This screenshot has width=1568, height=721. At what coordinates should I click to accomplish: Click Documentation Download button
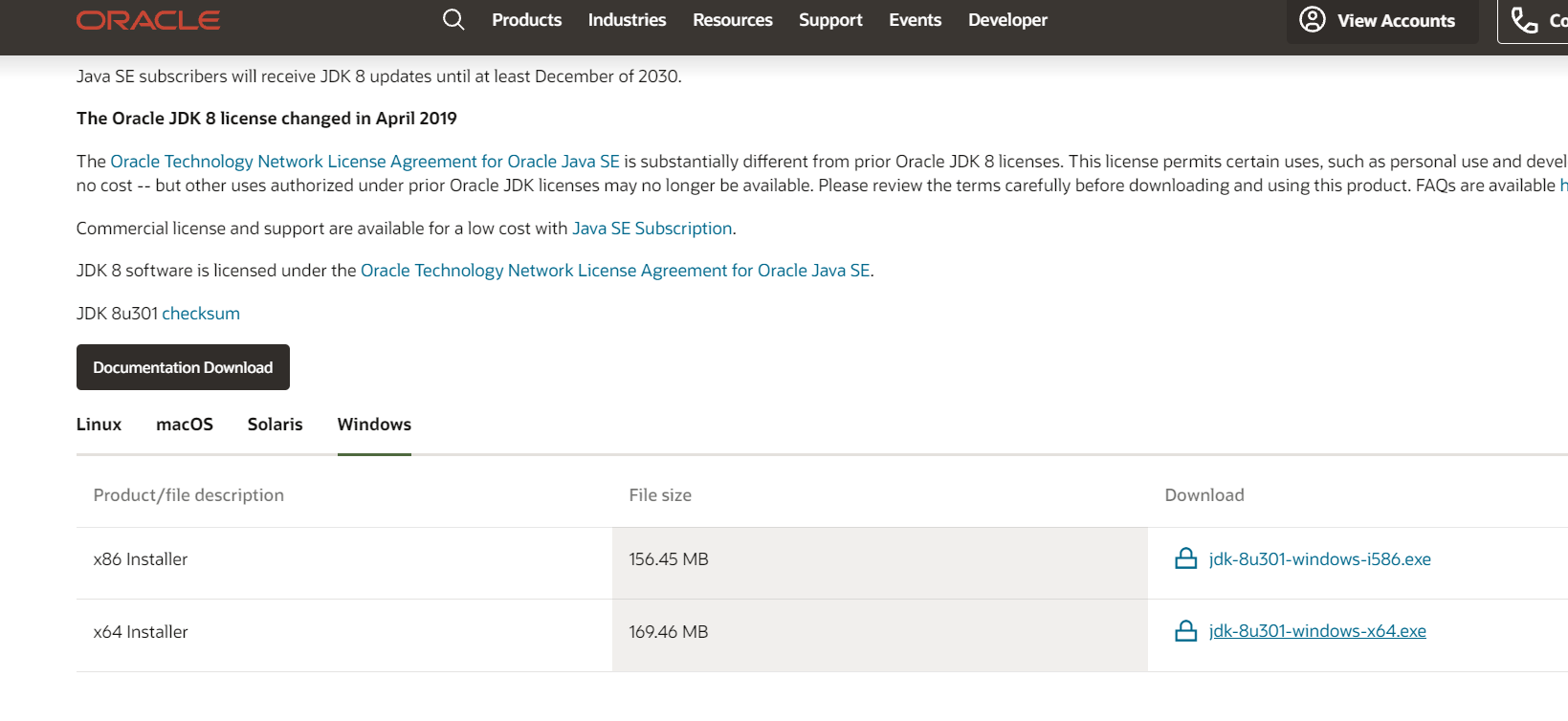tap(183, 367)
